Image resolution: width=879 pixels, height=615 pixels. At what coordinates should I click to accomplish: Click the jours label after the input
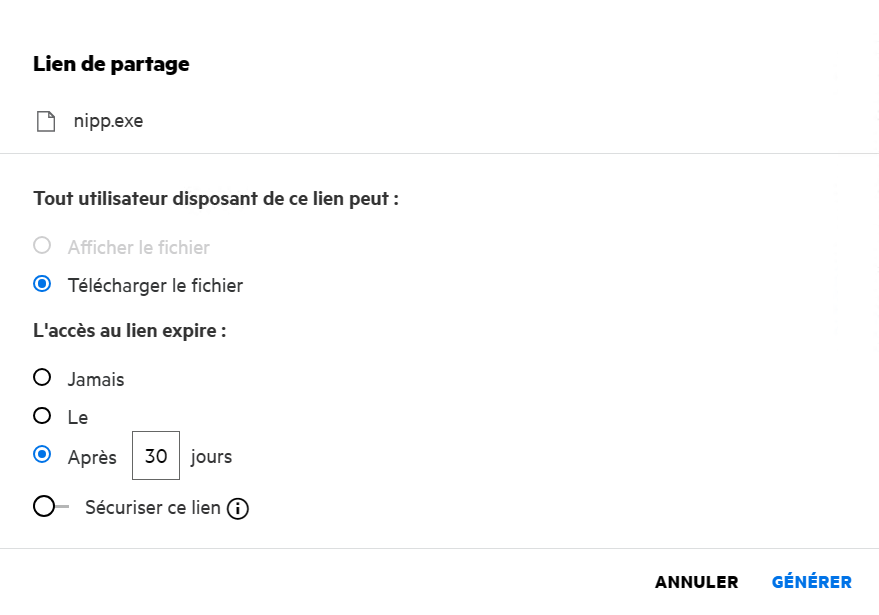coord(211,457)
